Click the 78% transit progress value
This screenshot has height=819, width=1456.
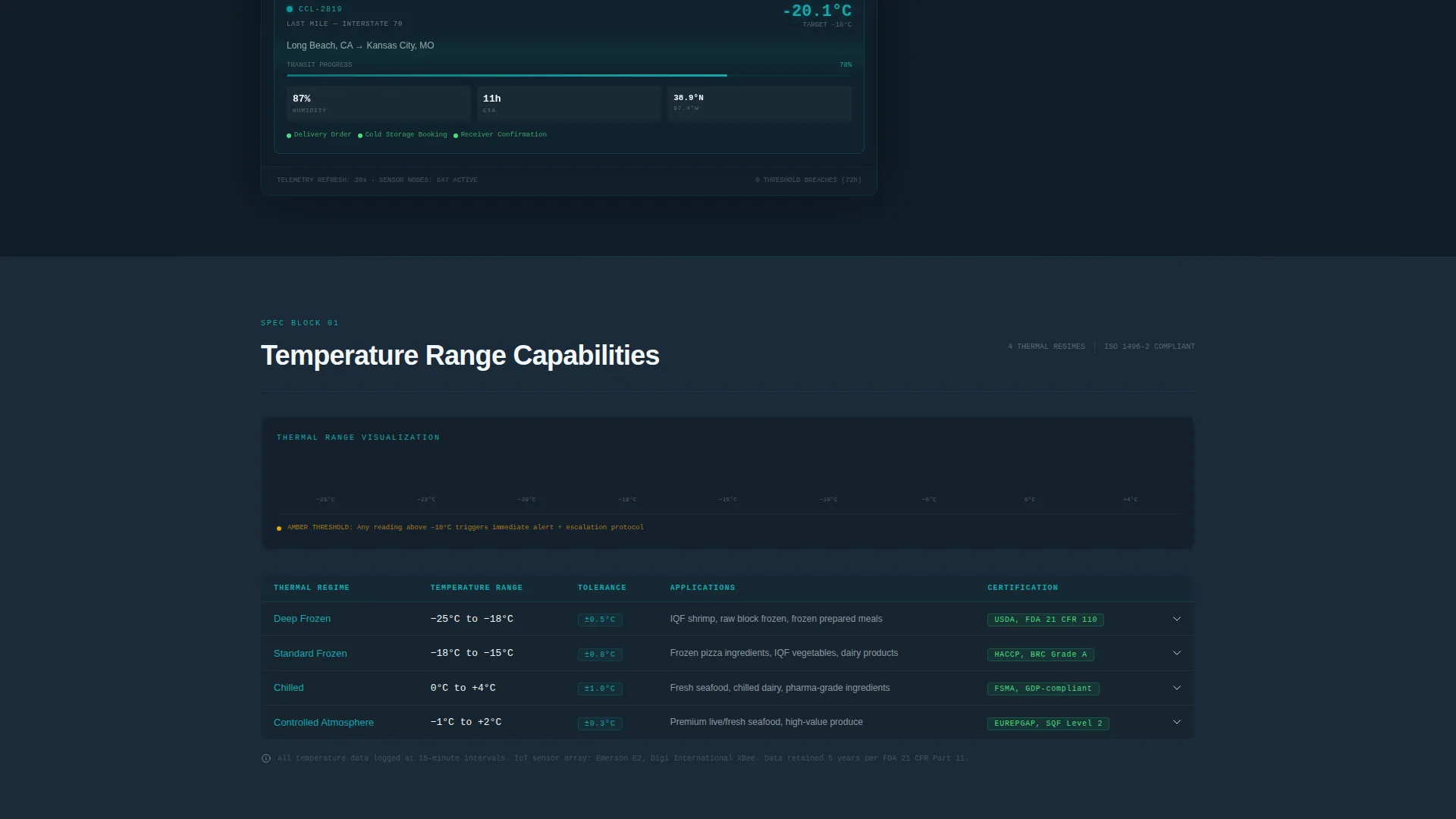tap(846, 65)
